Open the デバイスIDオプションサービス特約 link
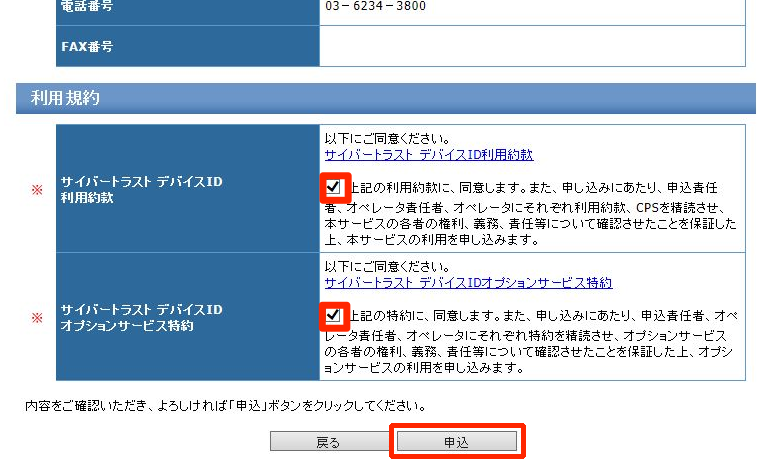The width and height of the screenshot is (775, 460). point(468,284)
